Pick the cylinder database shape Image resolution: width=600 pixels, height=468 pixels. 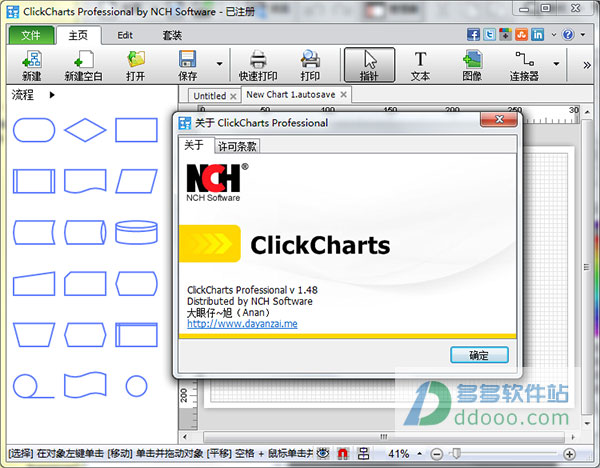click(x=136, y=232)
